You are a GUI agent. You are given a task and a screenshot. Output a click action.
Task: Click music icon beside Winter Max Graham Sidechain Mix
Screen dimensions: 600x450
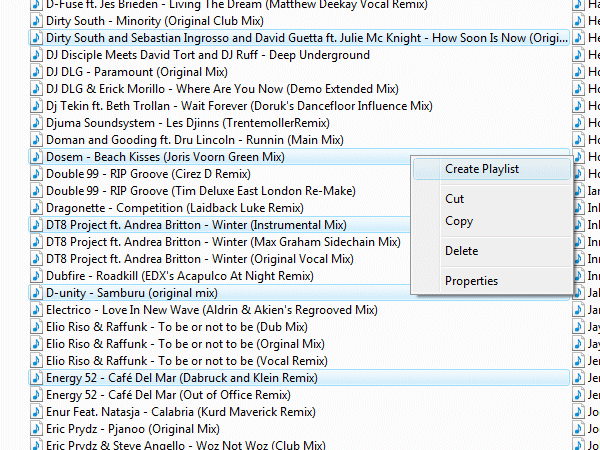36,242
